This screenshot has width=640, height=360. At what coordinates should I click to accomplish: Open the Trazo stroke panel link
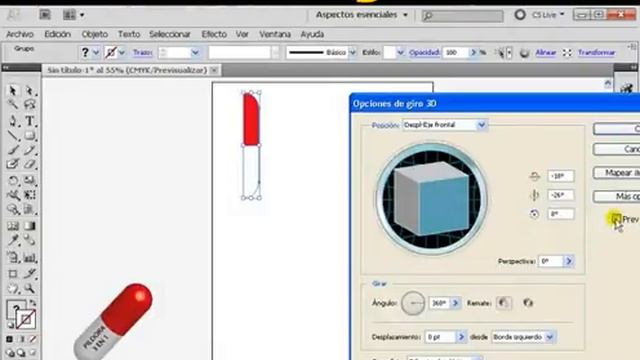[x=143, y=53]
